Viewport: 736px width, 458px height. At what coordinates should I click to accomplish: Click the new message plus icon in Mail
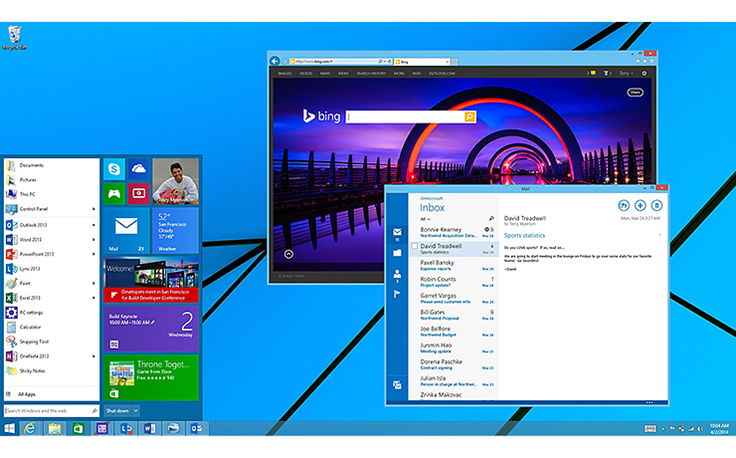pos(640,205)
